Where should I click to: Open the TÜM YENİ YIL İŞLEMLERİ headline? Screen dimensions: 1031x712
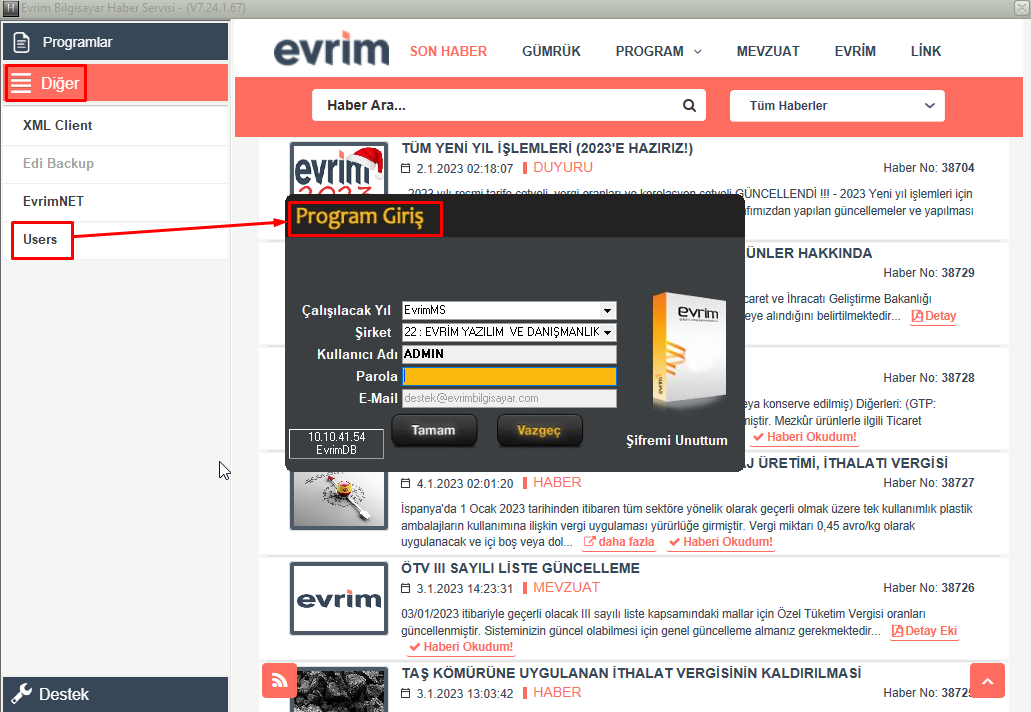tap(547, 148)
